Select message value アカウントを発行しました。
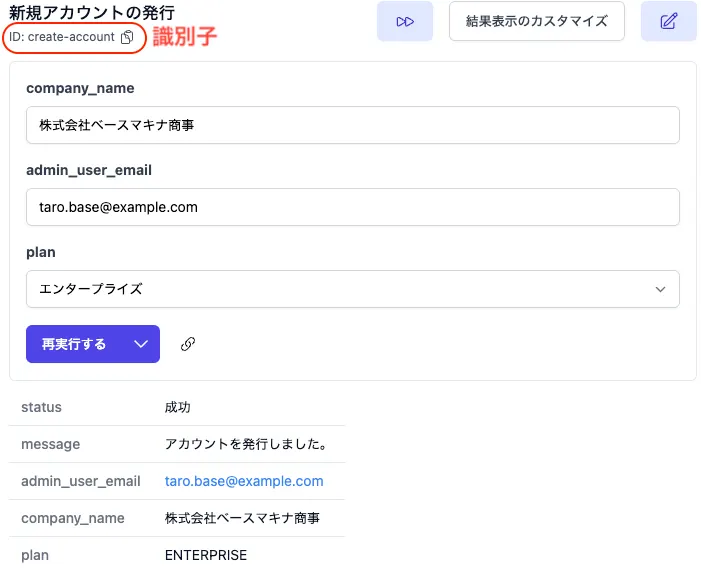The width and height of the screenshot is (701, 577). 246,444
